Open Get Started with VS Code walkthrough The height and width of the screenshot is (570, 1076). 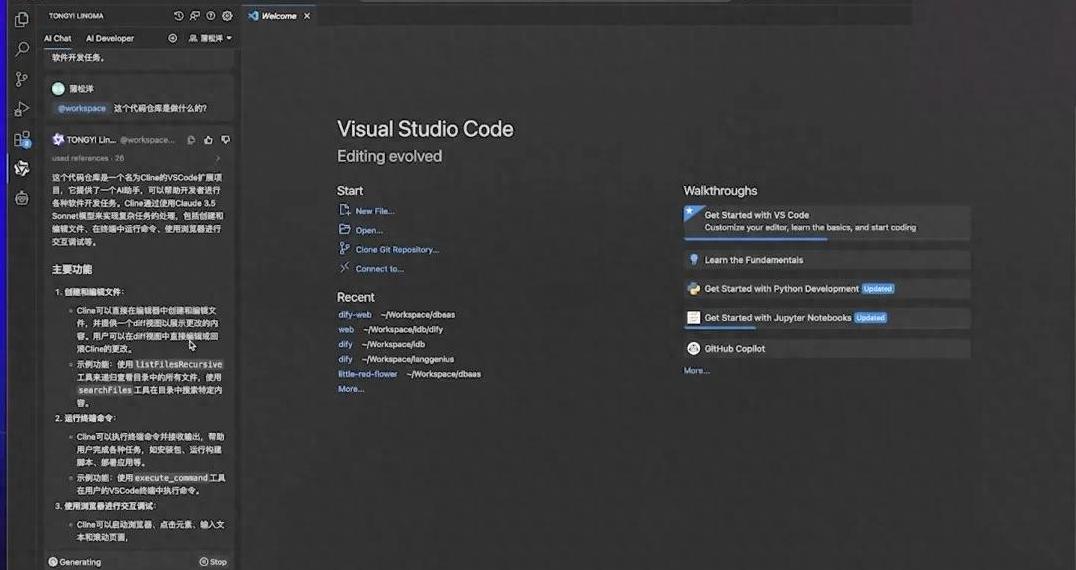(756, 215)
